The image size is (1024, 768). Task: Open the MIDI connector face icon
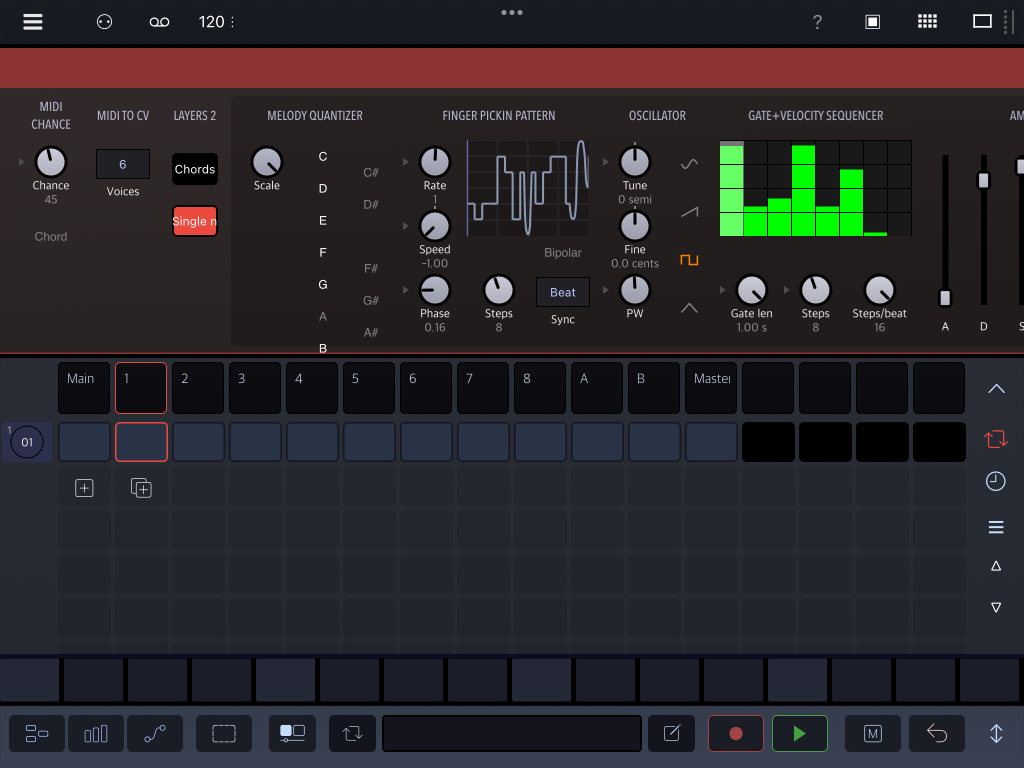[104, 22]
